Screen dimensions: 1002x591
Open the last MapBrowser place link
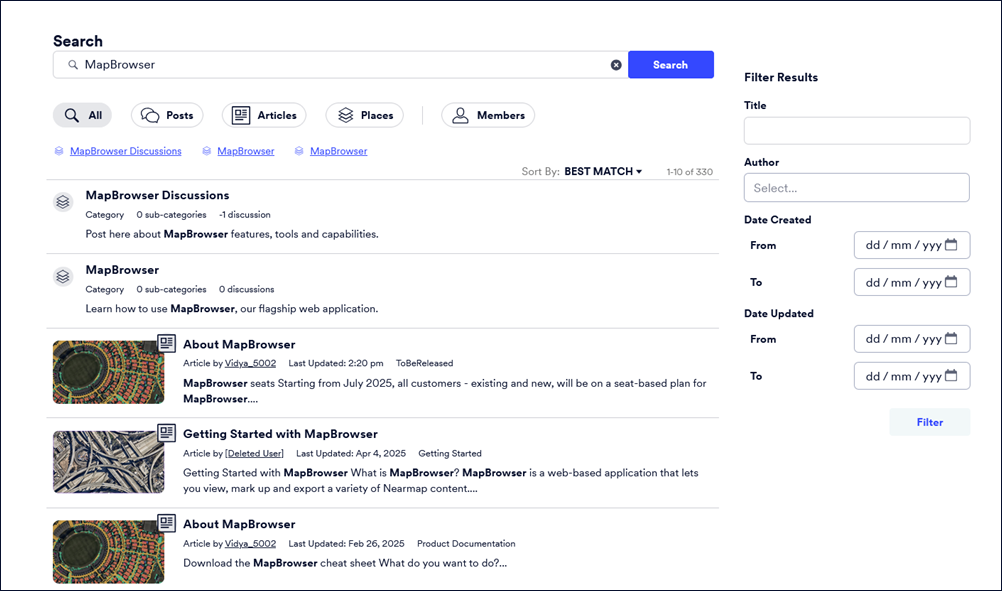339,151
